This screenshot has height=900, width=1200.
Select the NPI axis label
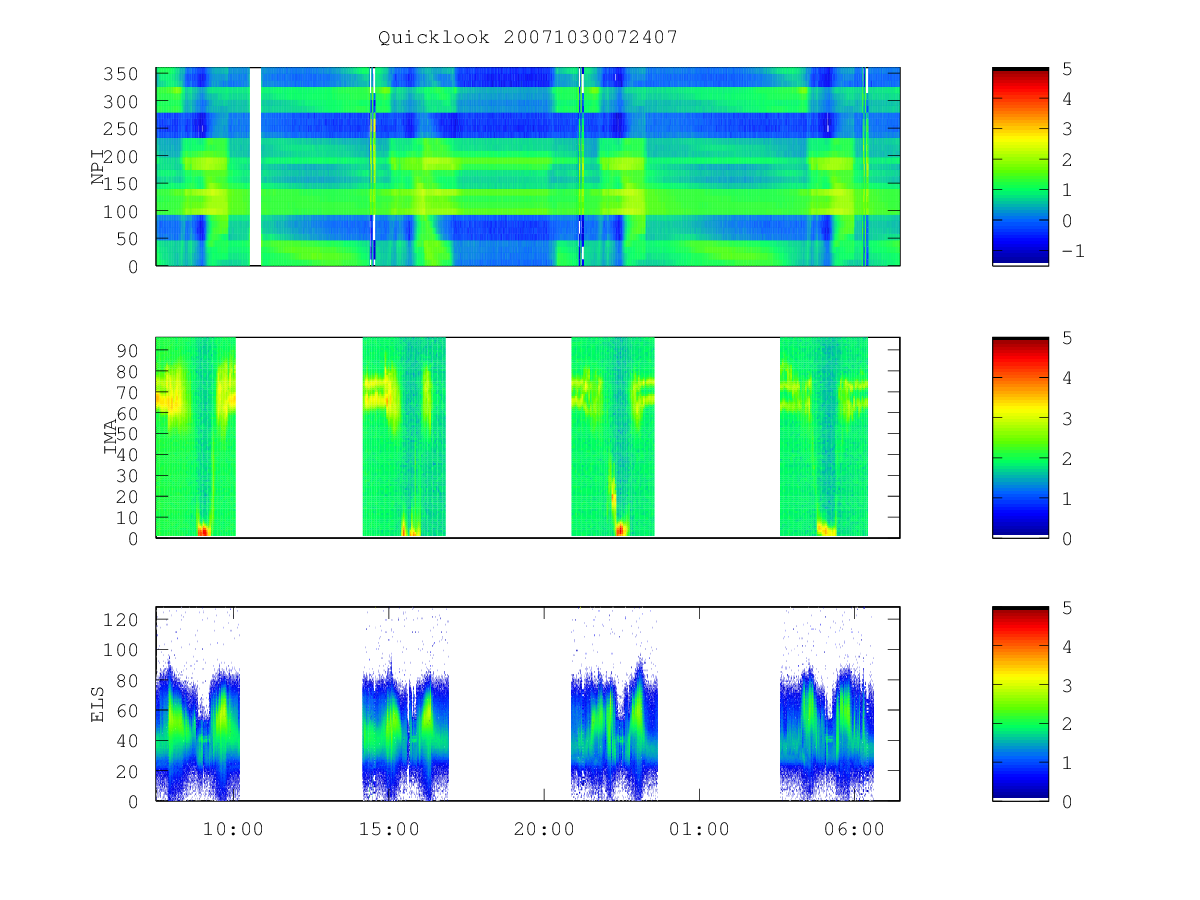click(x=99, y=167)
